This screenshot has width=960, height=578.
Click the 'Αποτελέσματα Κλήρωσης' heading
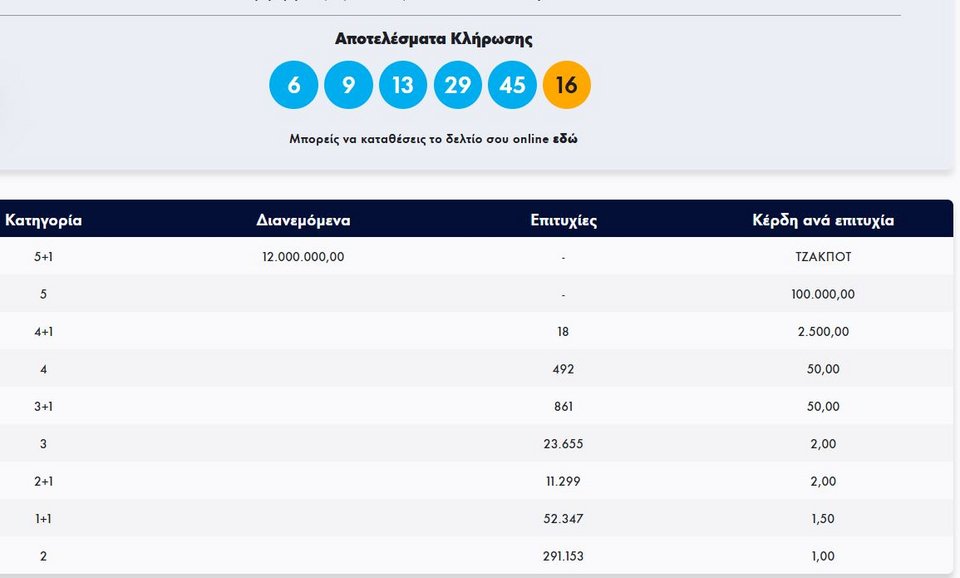[x=433, y=39]
